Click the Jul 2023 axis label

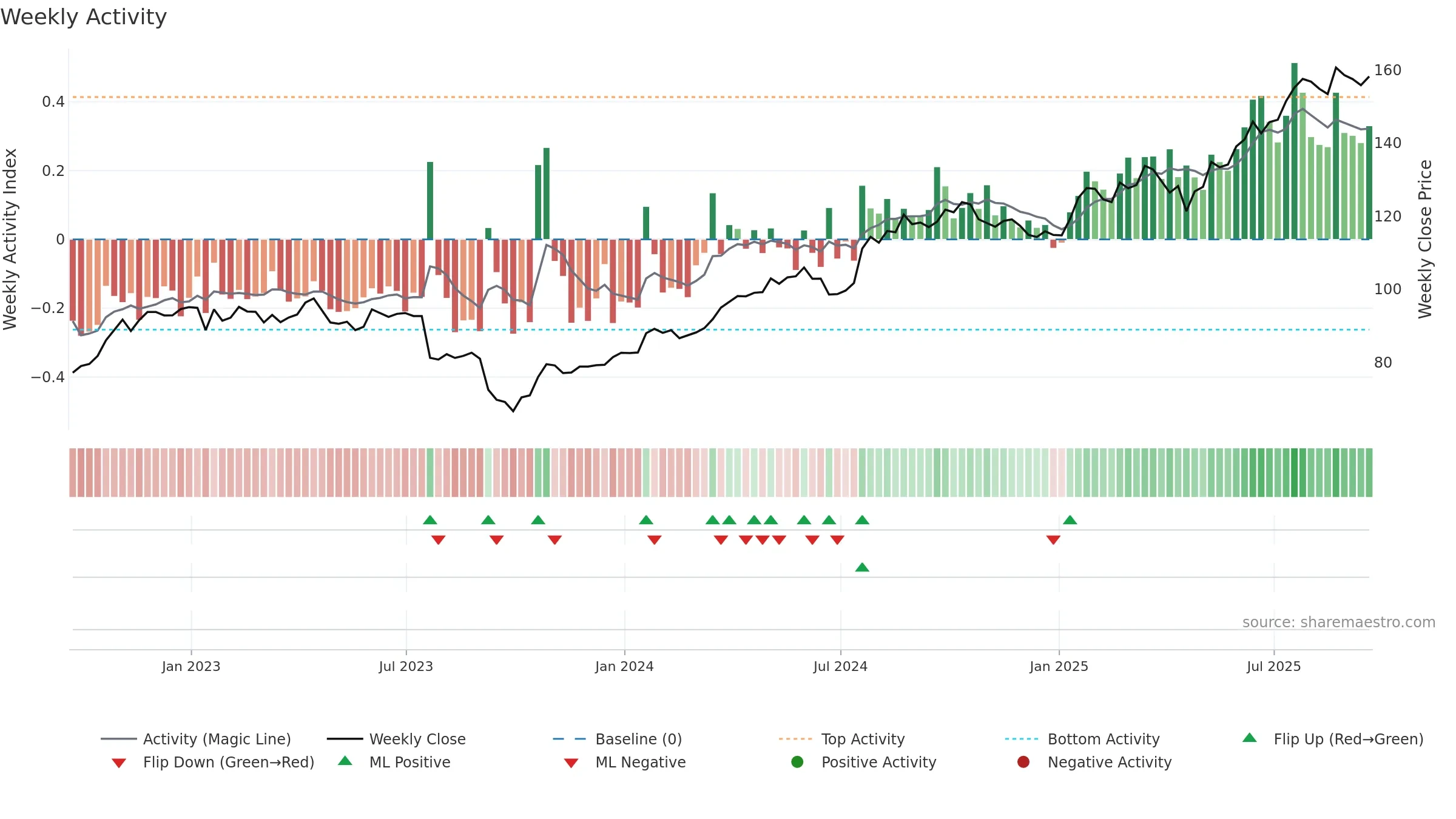pos(406,667)
